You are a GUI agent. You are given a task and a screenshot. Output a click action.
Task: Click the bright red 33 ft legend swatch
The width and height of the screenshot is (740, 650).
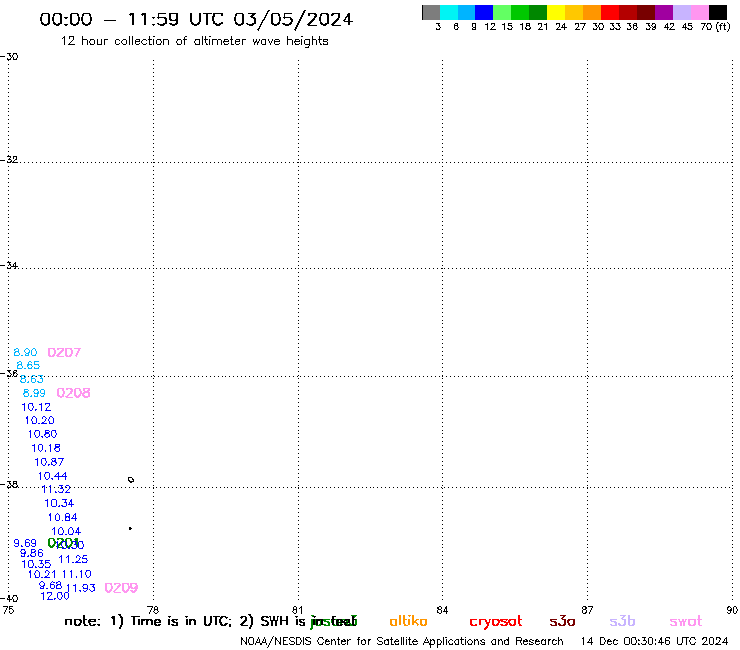click(610, 12)
